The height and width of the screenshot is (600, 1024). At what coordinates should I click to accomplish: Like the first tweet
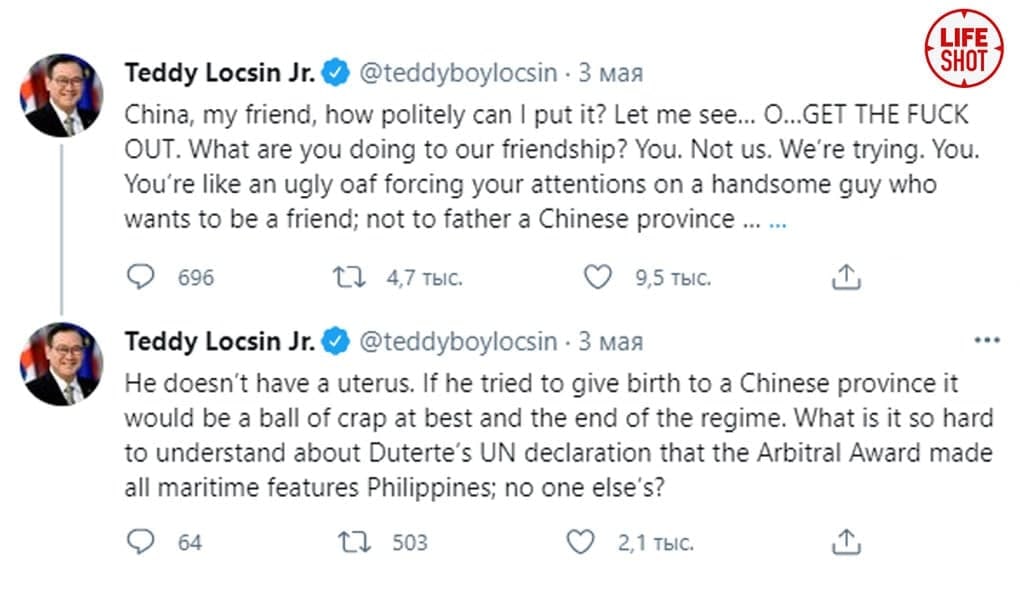coord(597,276)
